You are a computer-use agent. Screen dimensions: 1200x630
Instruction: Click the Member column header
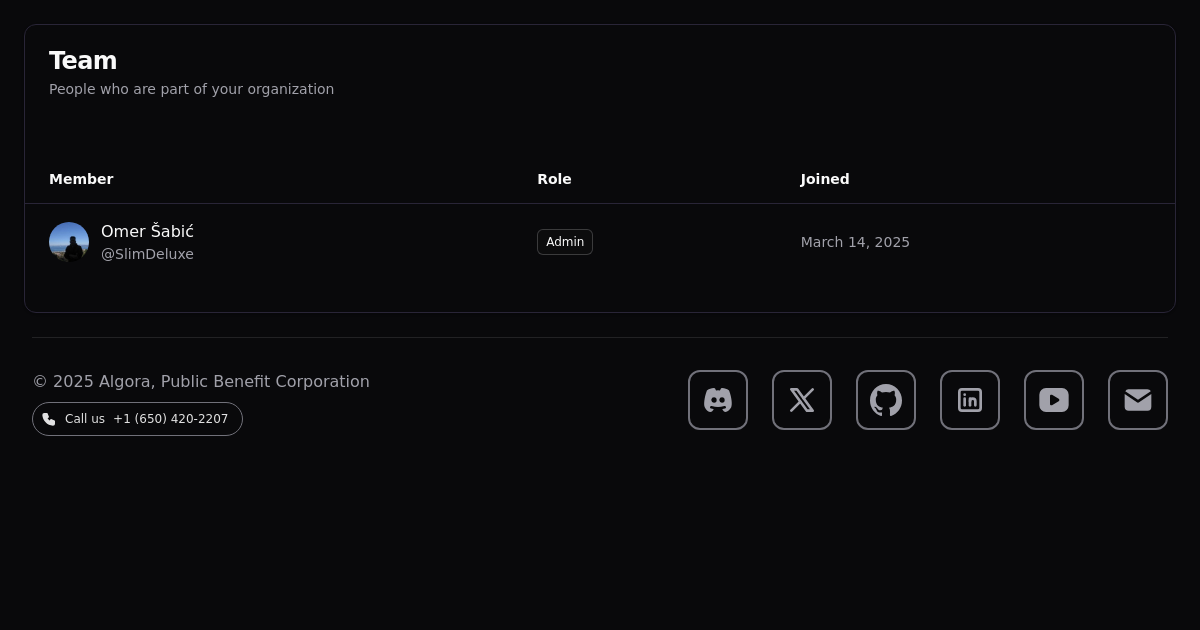(x=81, y=179)
